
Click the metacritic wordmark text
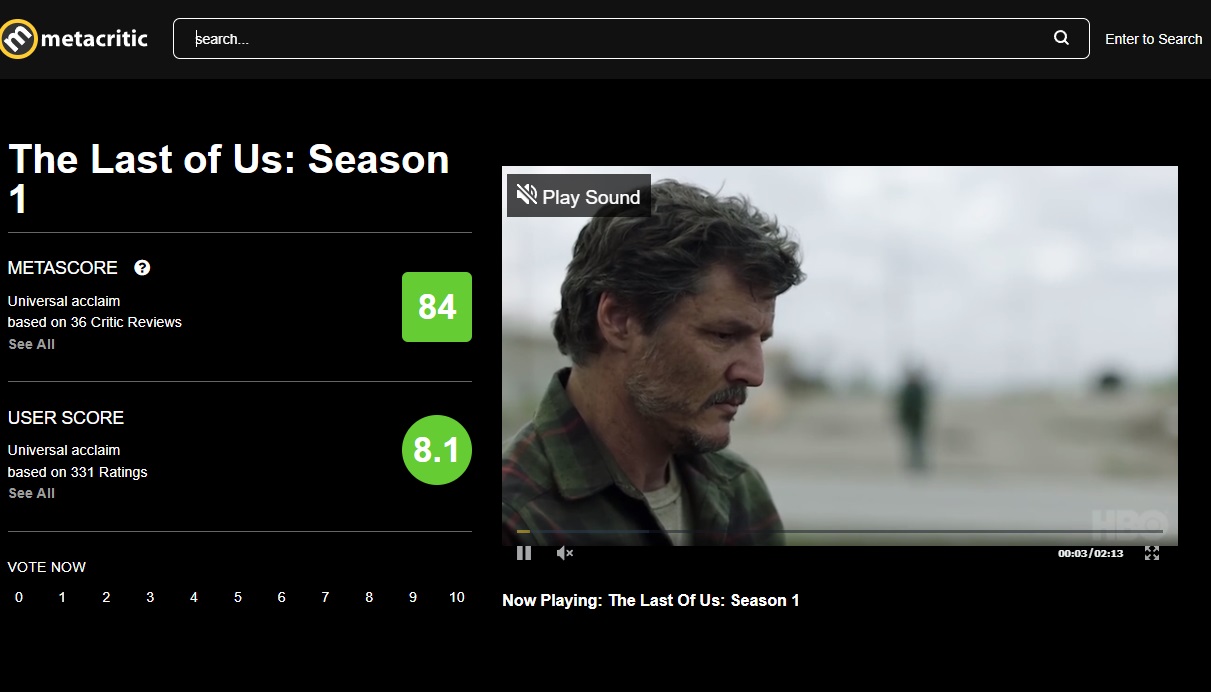coord(94,39)
